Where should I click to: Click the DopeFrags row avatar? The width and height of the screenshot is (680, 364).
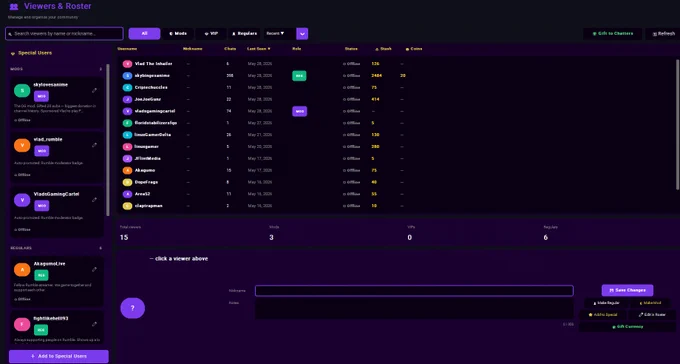coord(127,182)
